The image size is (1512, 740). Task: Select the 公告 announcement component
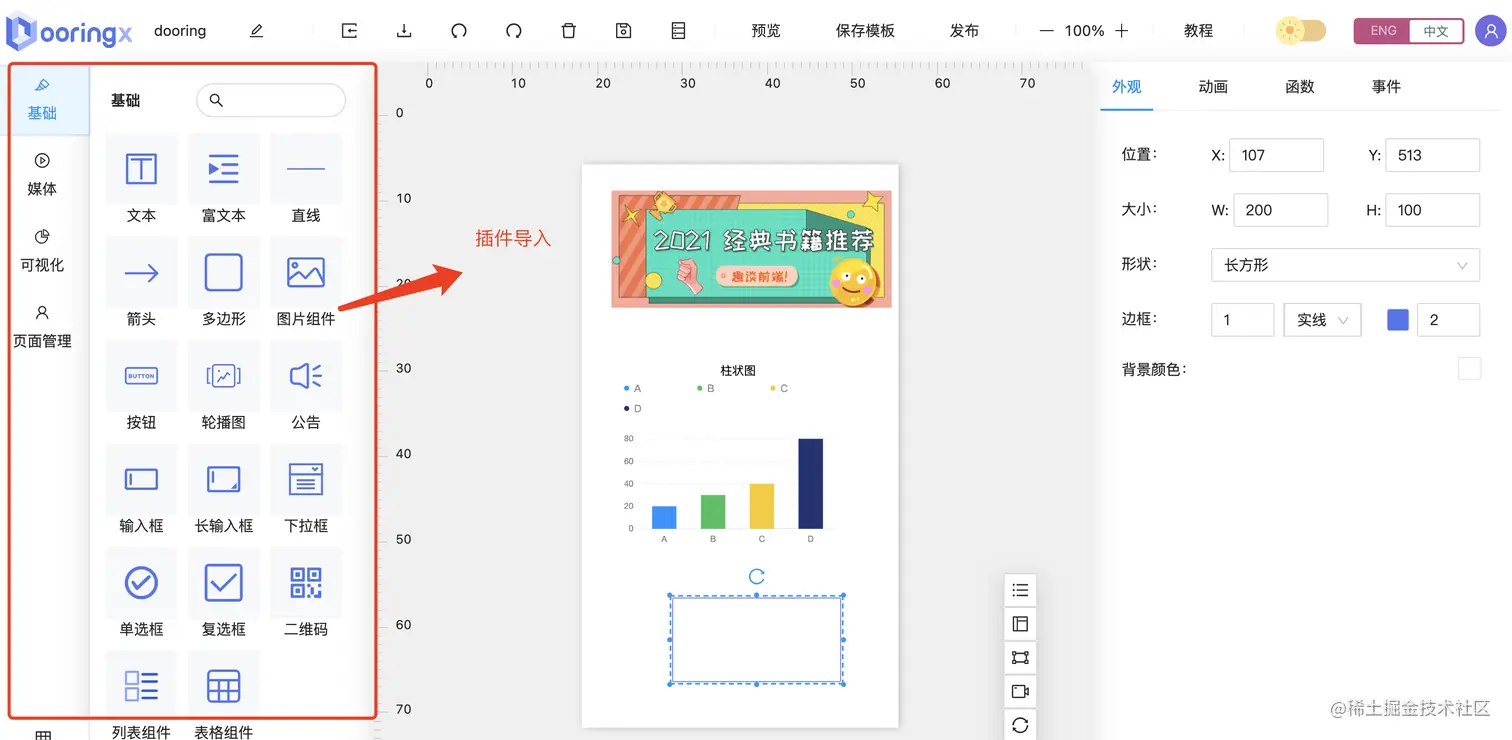click(x=306, y=387)
